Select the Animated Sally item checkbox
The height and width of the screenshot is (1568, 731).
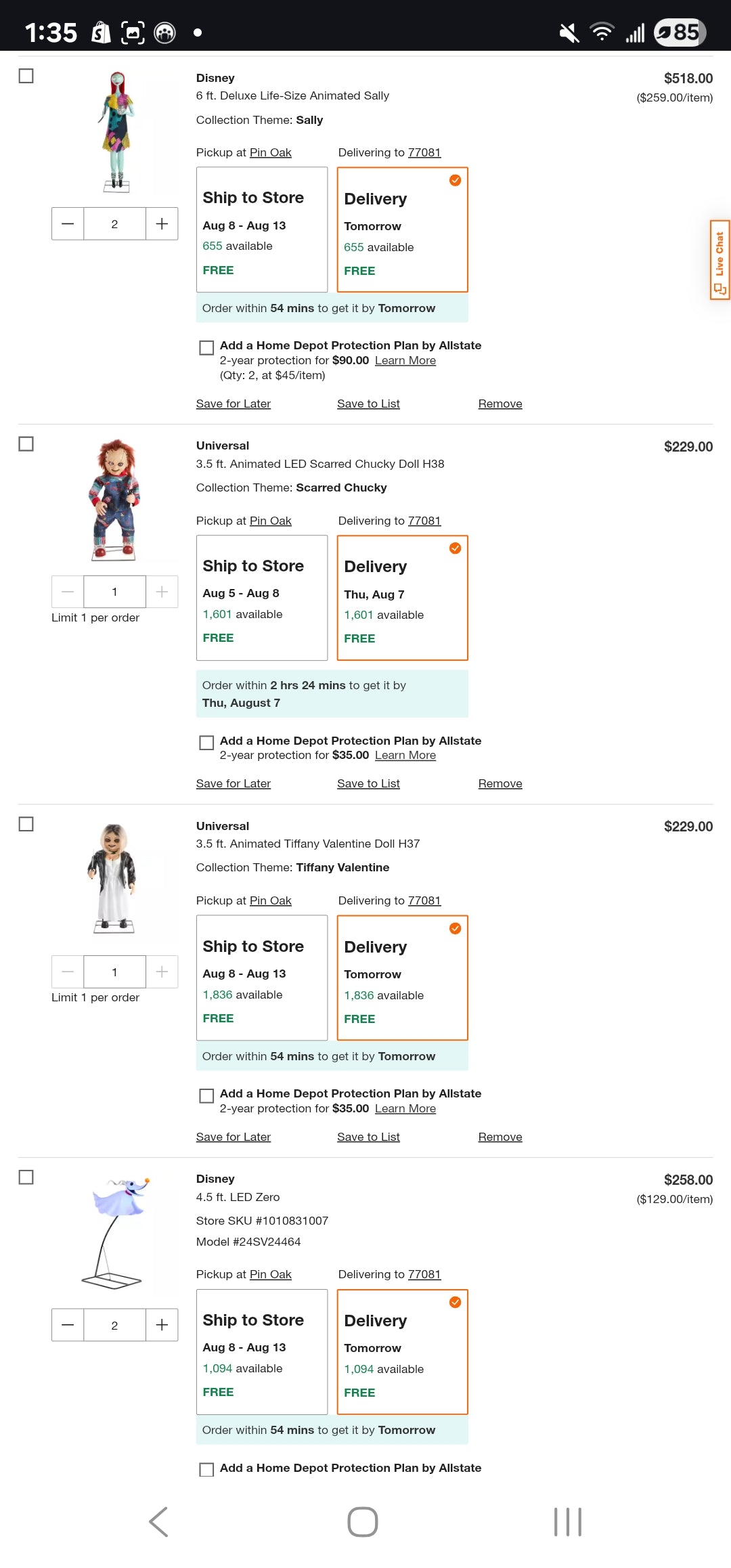[26, 76]
